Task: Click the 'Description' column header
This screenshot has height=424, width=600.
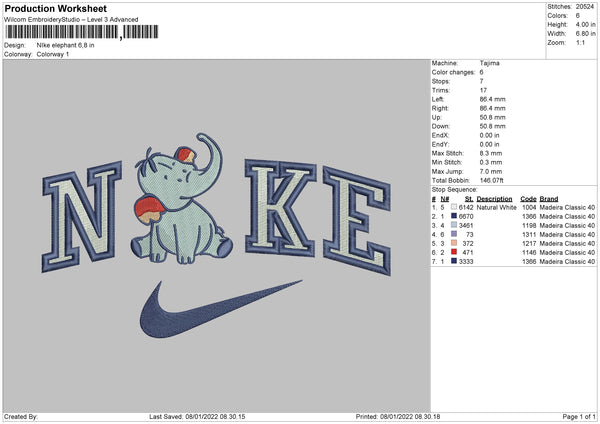Action: [494, 199]
